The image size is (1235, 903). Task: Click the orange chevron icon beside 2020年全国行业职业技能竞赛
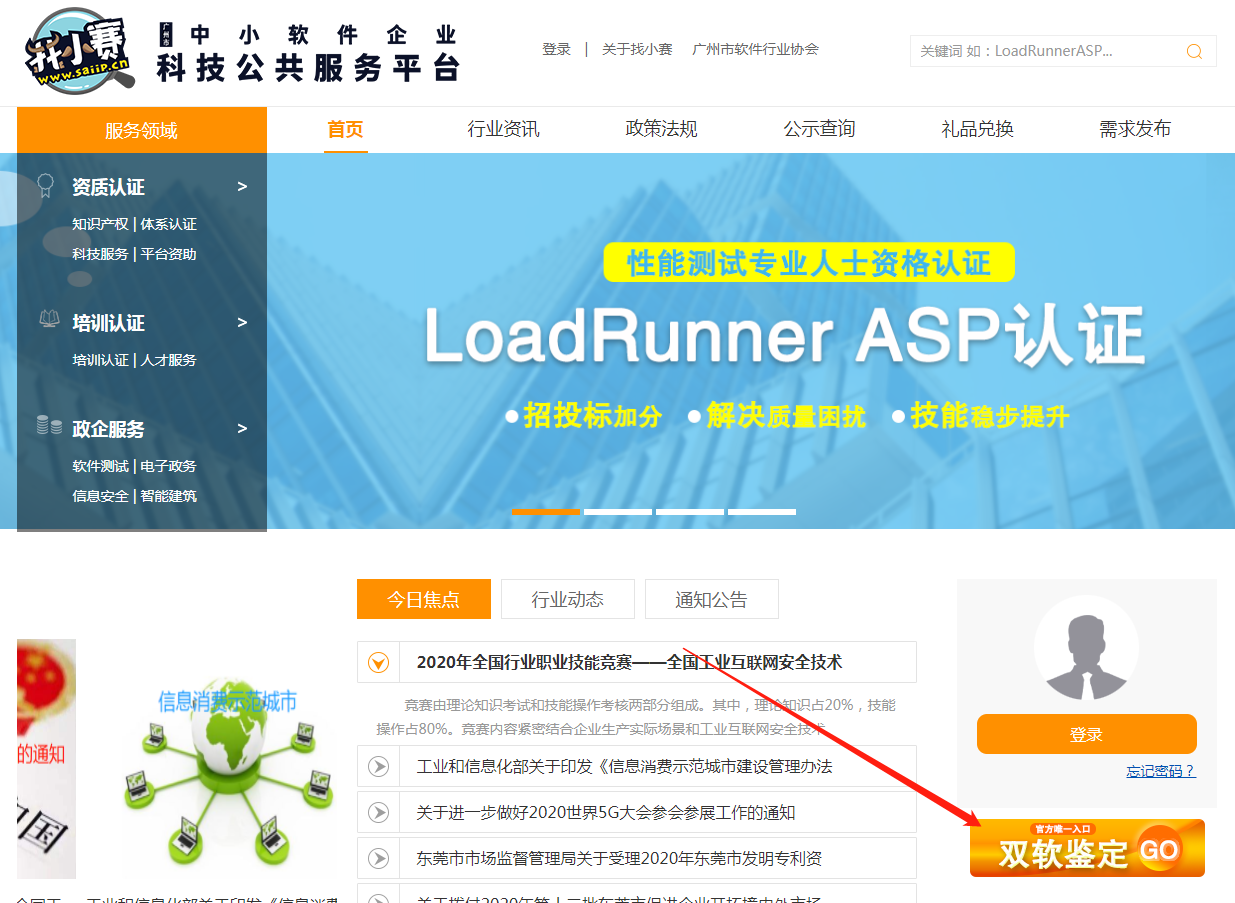pos(378,662)
